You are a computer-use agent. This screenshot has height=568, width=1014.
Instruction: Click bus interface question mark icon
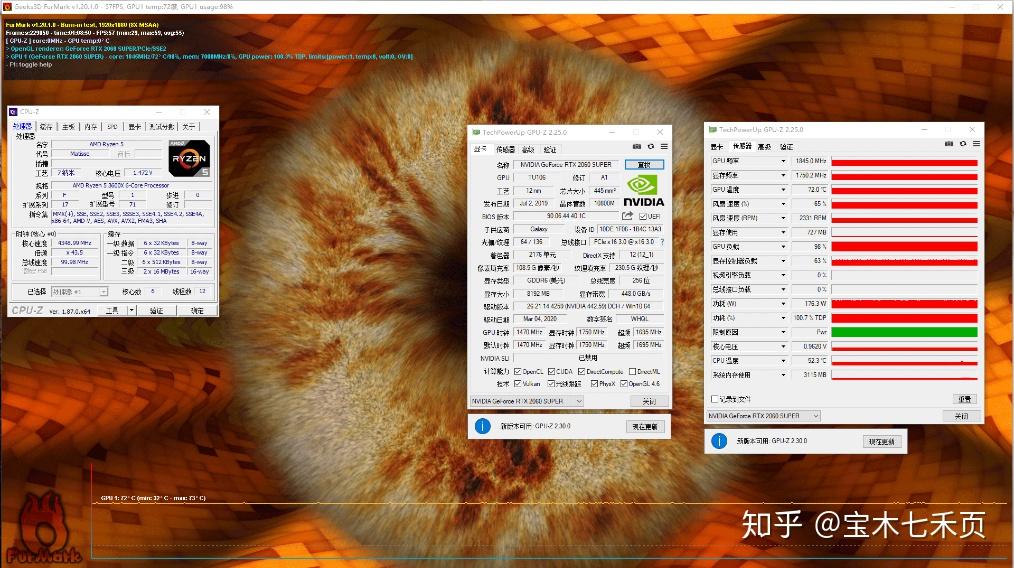pos(662,242)
